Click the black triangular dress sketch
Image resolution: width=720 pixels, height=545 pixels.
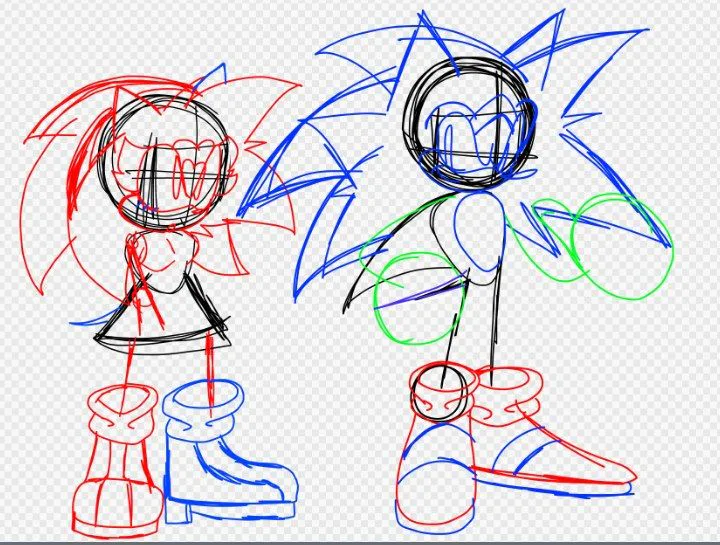pyautogui.click(x=162, y=312)
